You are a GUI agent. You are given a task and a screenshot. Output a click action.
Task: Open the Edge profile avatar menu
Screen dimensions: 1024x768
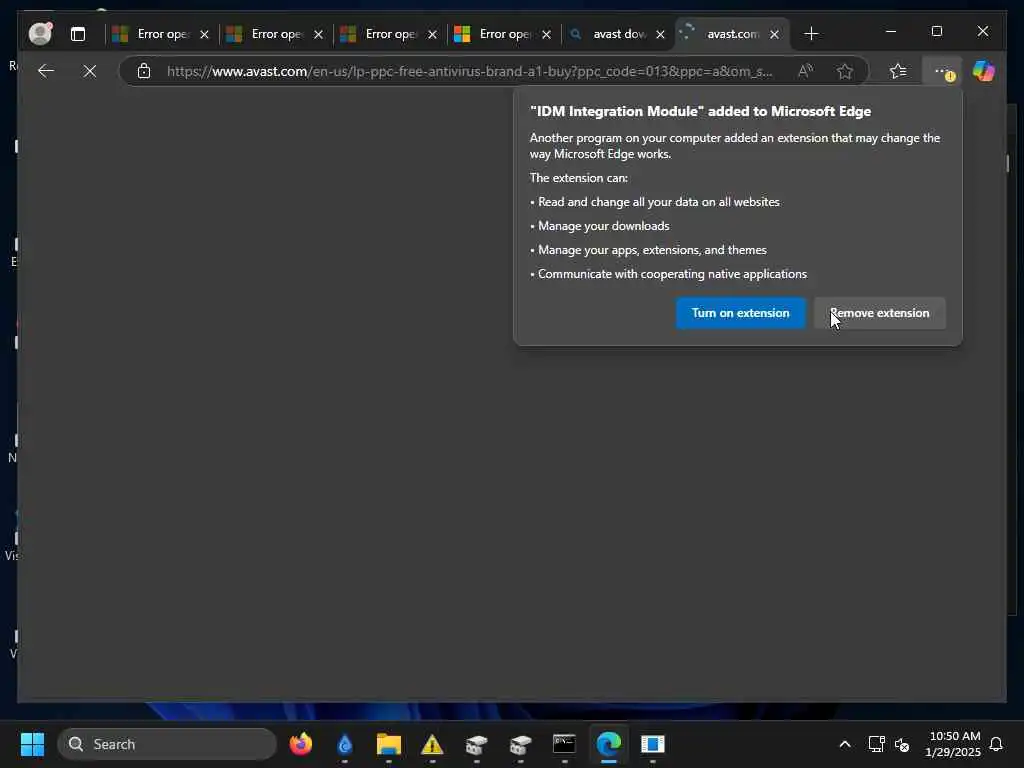(40, 33)
